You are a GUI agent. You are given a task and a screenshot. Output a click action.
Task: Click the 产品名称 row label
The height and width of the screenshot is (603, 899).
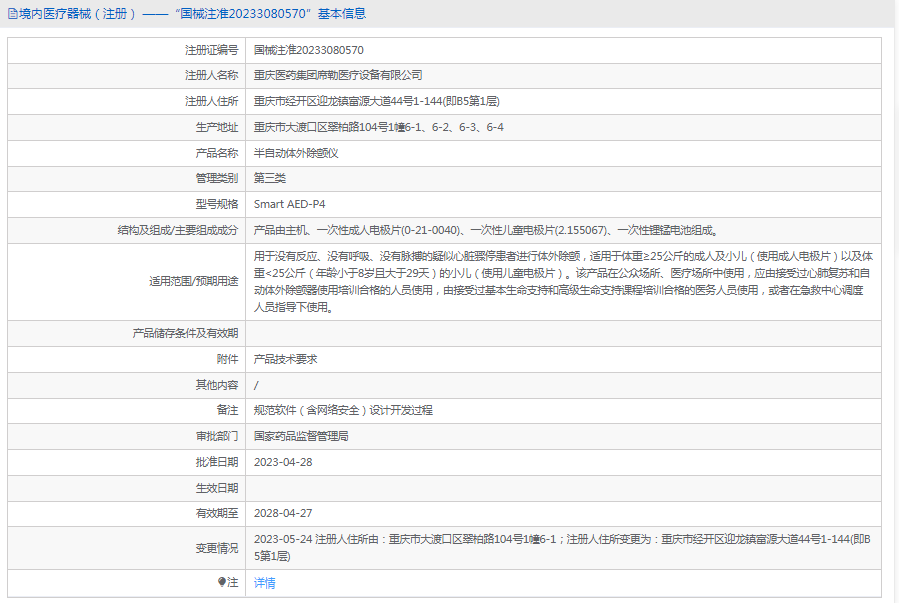pos(217,153)
